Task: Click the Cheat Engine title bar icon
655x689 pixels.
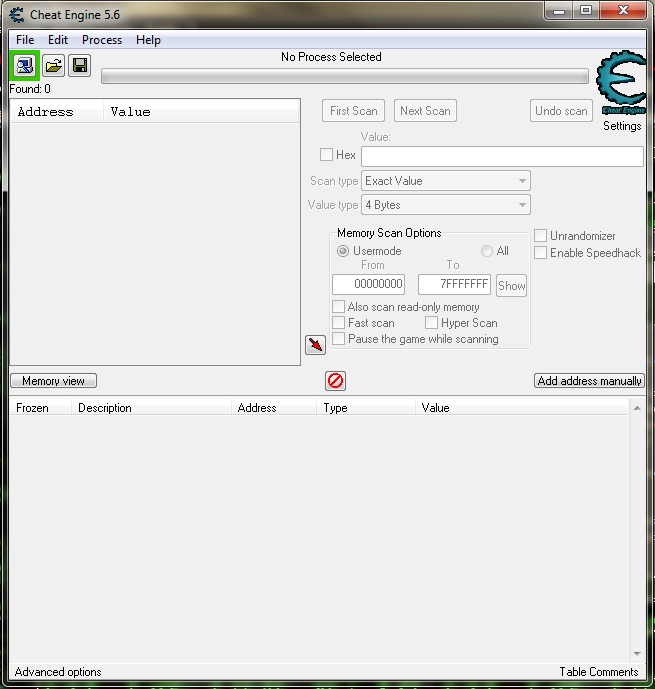Action: [x=17, y=15]
